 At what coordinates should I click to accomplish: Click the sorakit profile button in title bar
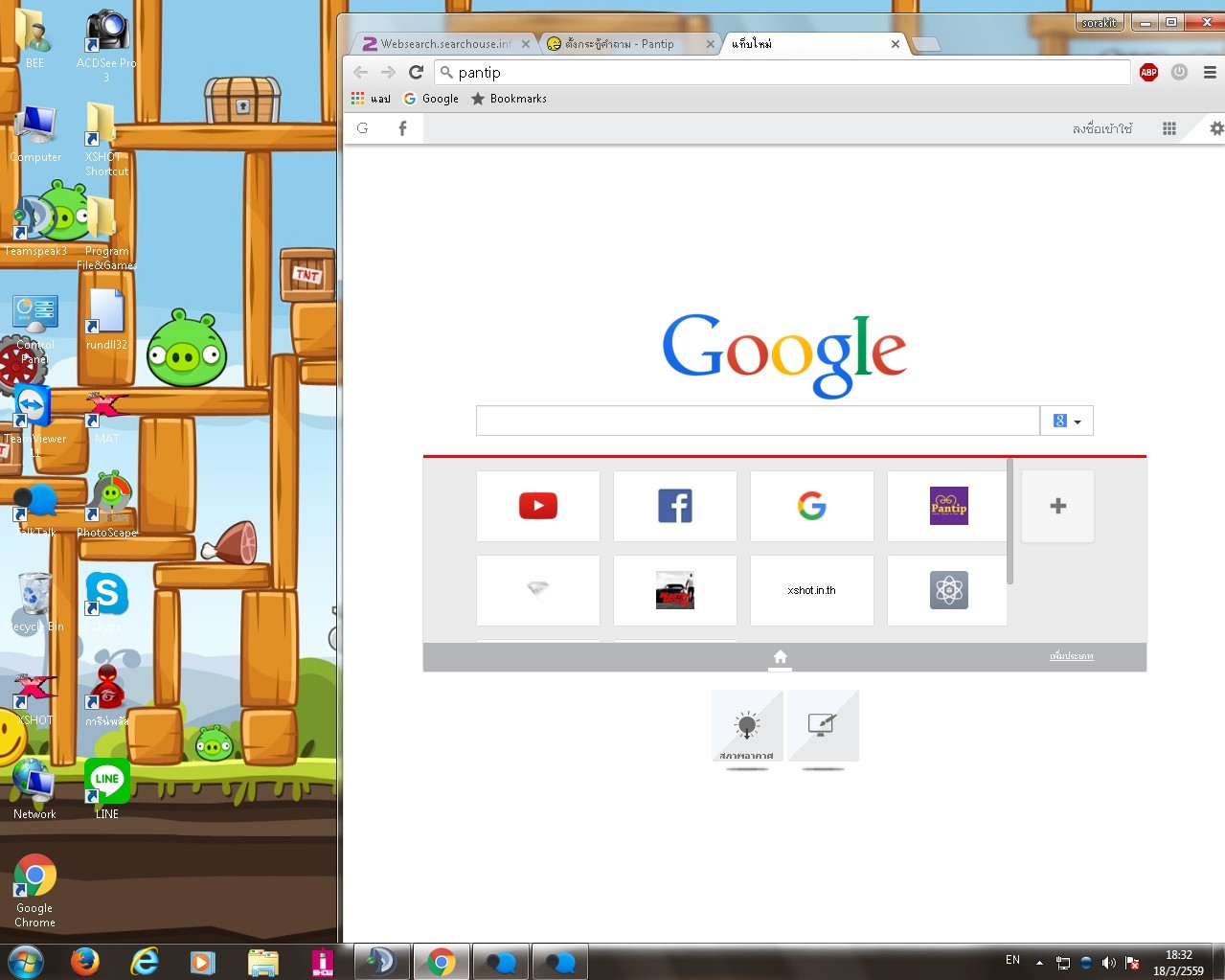(1100, 22)
